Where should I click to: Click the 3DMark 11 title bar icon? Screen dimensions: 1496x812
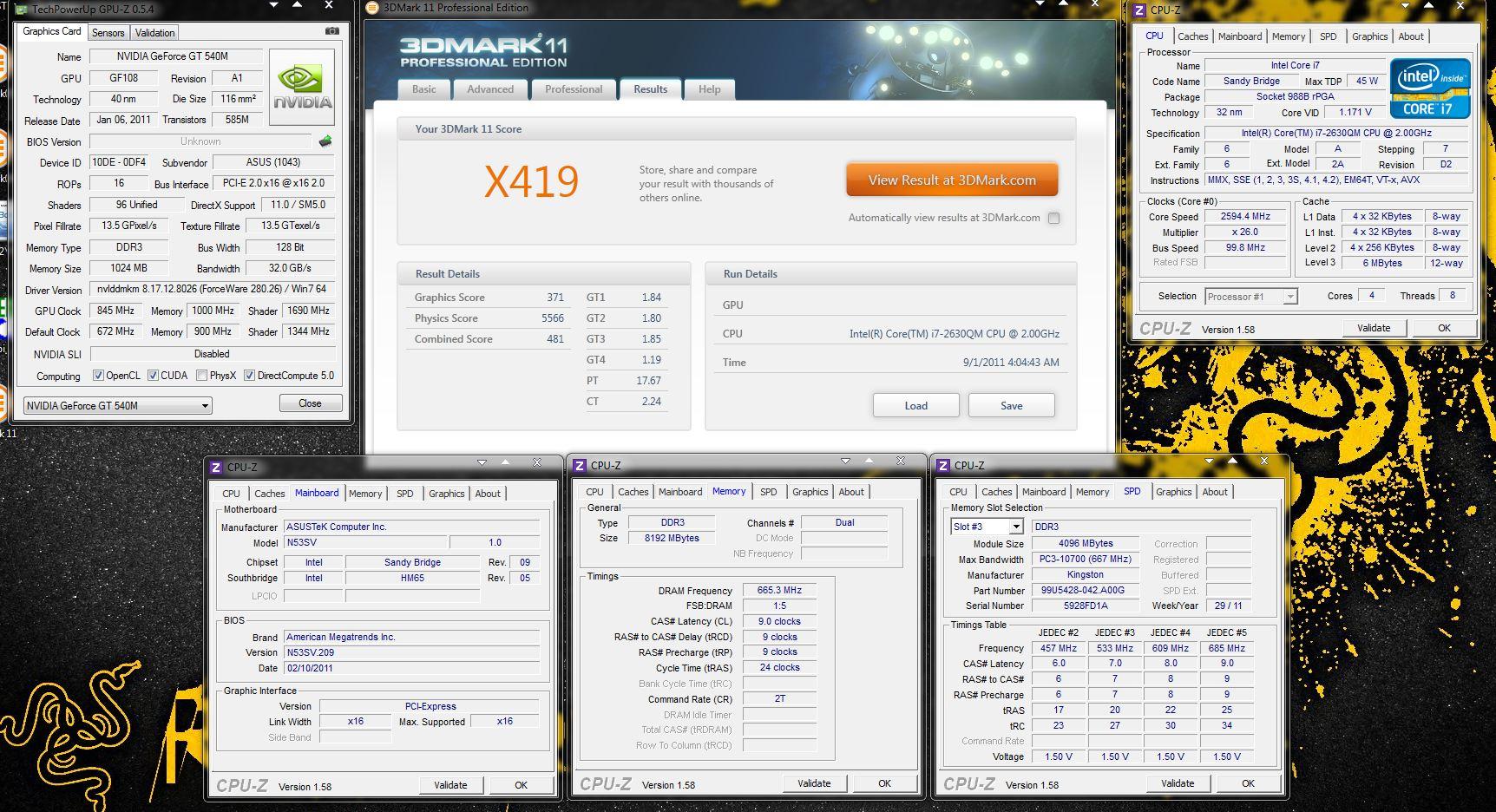(372, 8)
